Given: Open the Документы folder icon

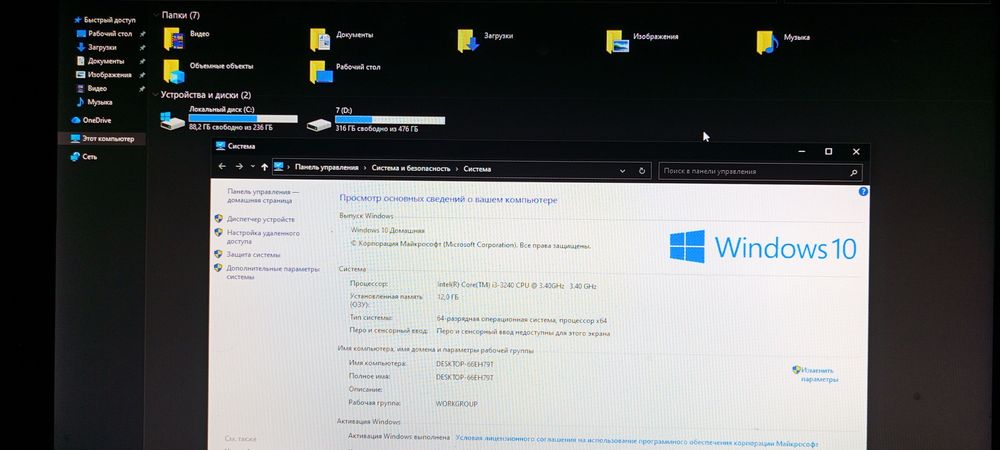Looking at the screenshot, I should [320, 40].
